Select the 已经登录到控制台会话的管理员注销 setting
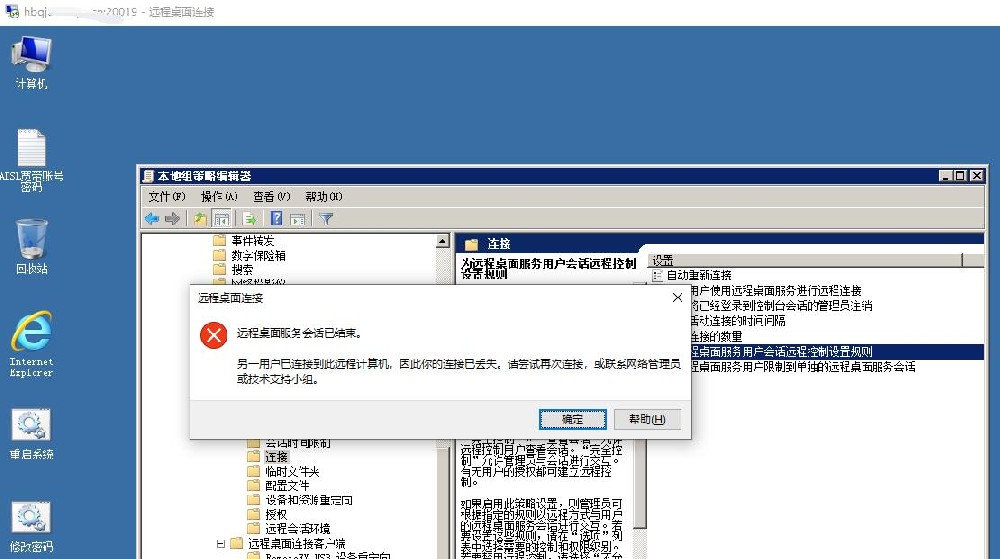 [782, 305]
